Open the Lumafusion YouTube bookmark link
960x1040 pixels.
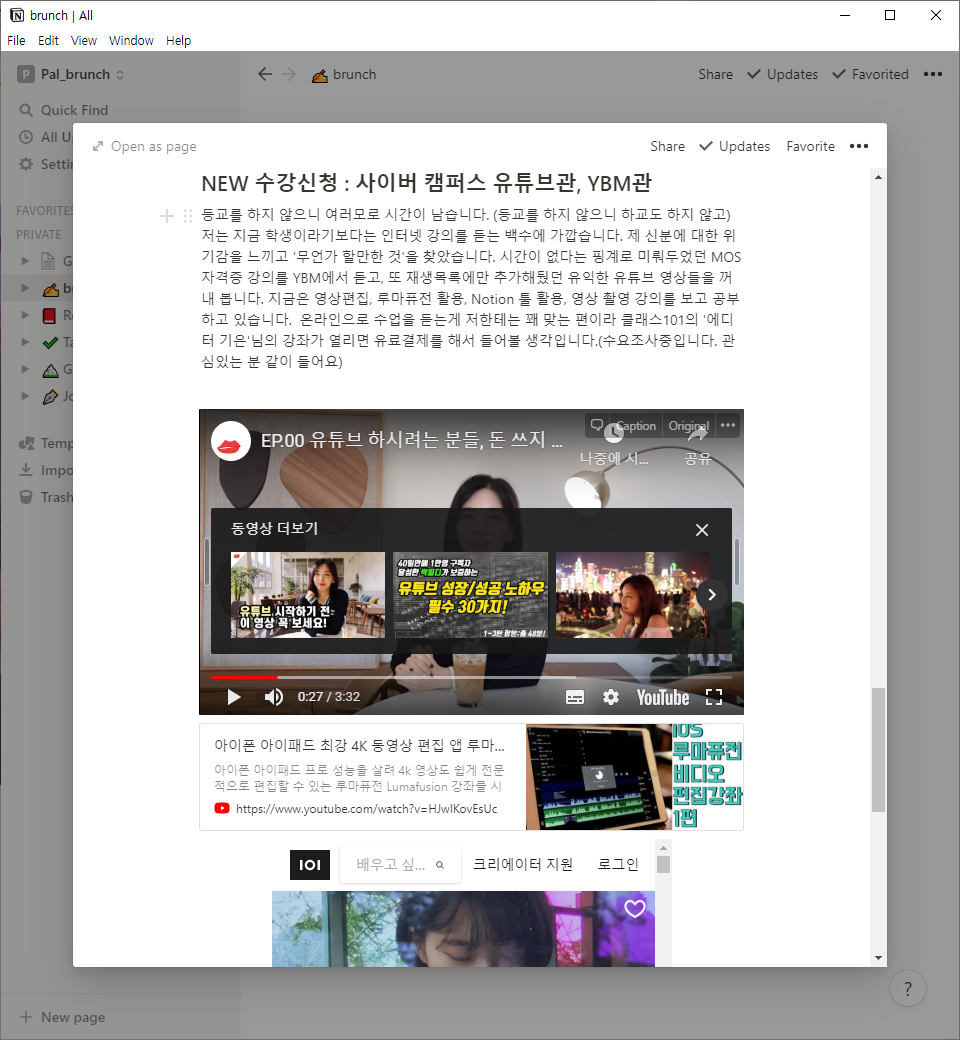click(471, 777)
